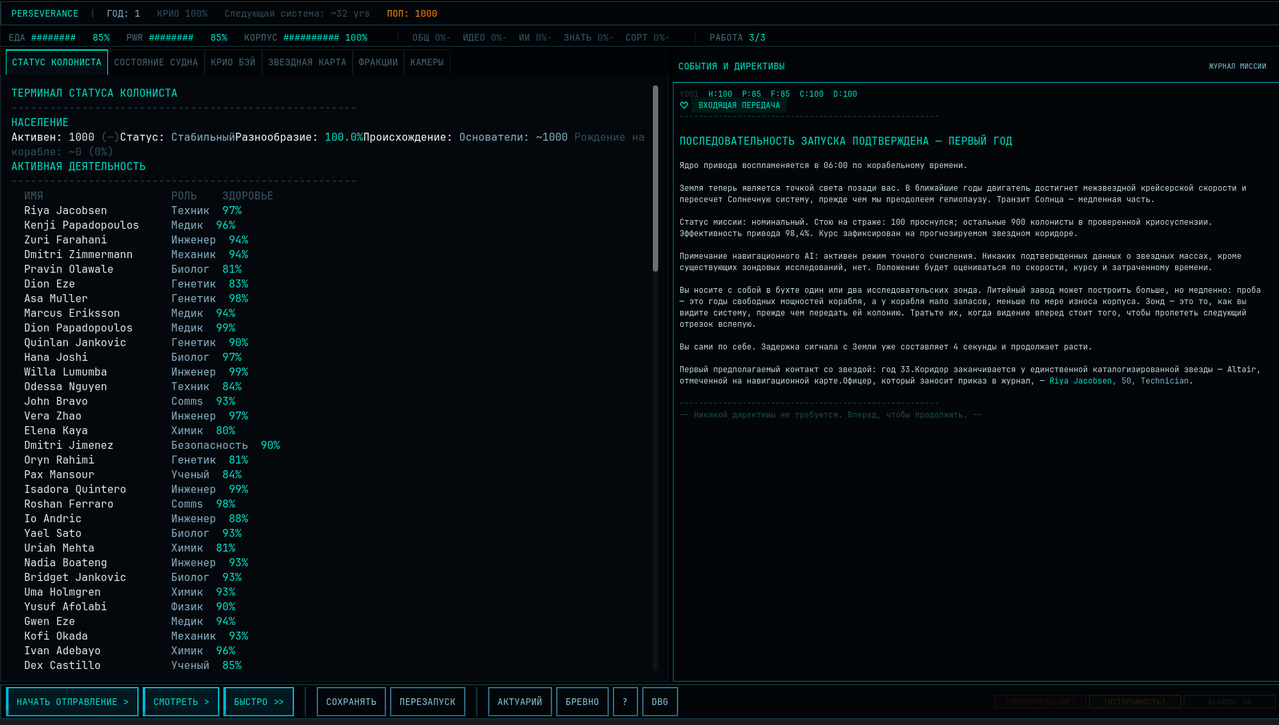Select colonist Io Andric row
This screenshot has width=1279, height=725.
click(136, 519)
